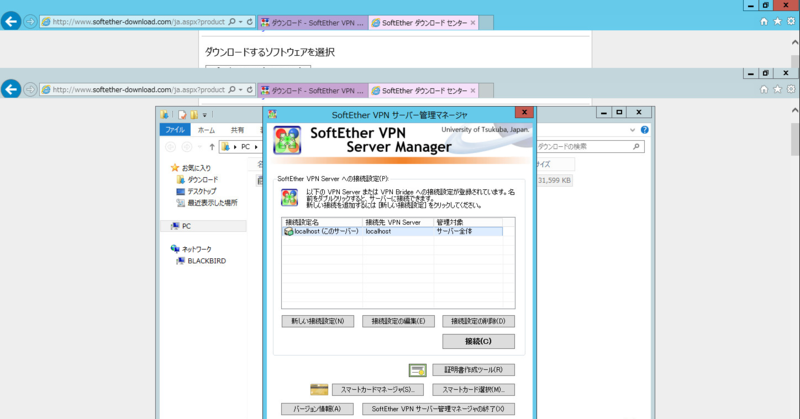Switch to ダウンロード - SoftEther VPN tab in topmost browser
This screenshot has height=419, width=800.
[x=313, y=23]
